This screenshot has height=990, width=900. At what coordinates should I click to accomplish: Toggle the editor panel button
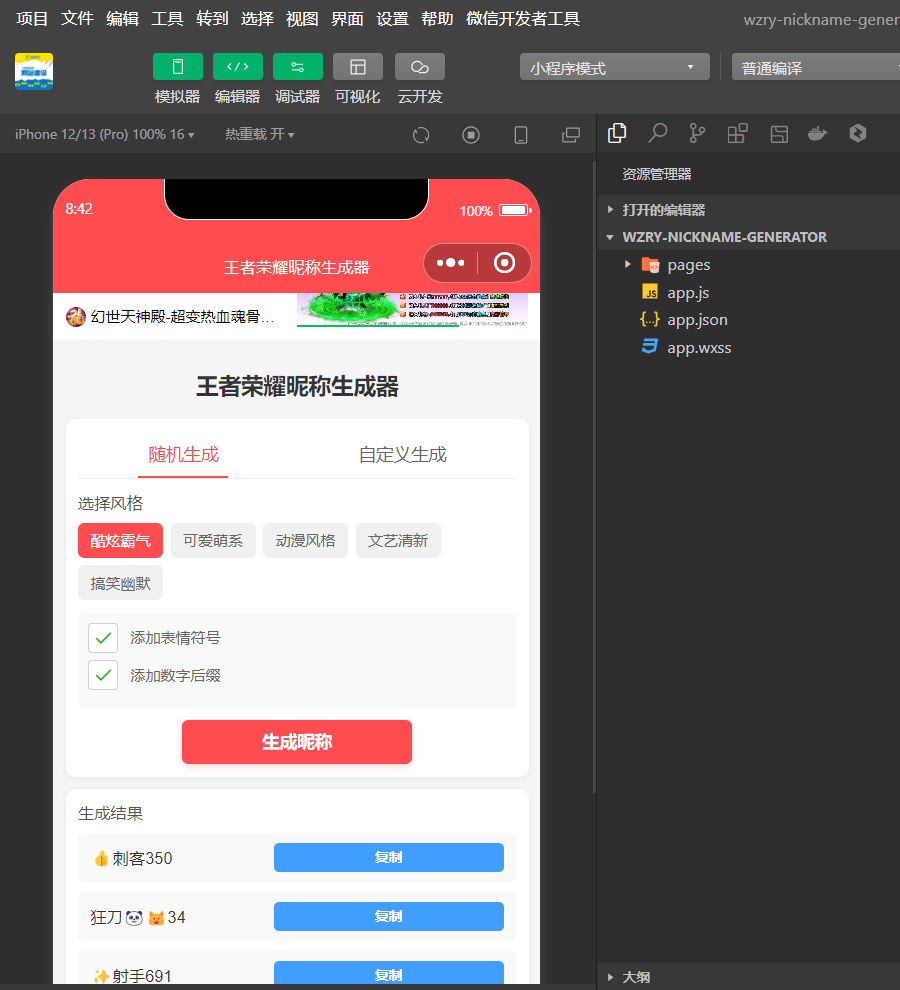pos(237,67)
